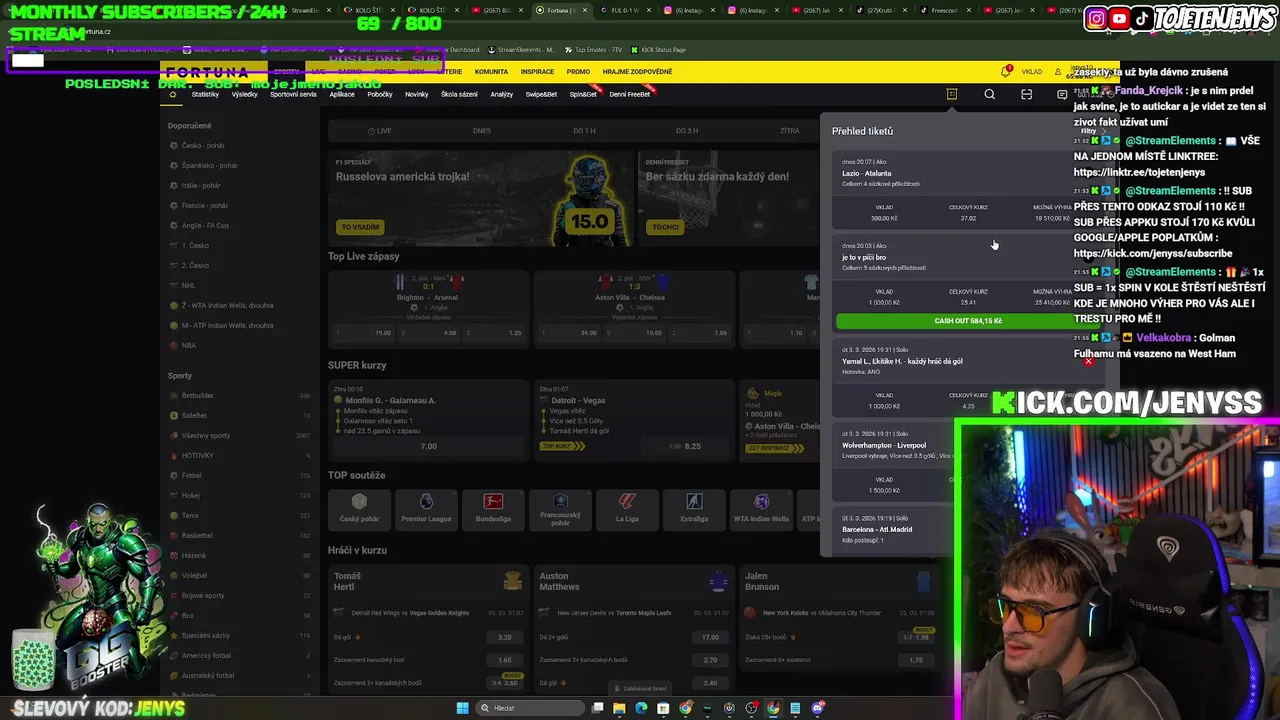Screen dimensions: 1280x720
Task: Open Swipe&Bet link
Action: [x=541, y=94]
